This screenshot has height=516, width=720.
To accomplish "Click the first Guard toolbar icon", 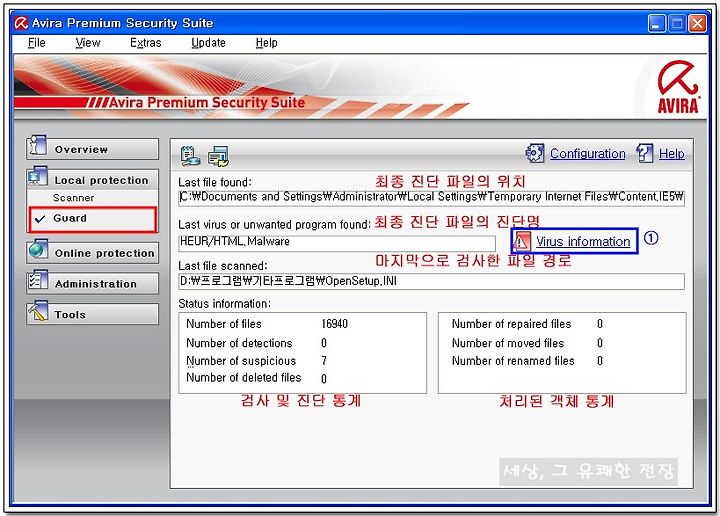I will (190, 156).
